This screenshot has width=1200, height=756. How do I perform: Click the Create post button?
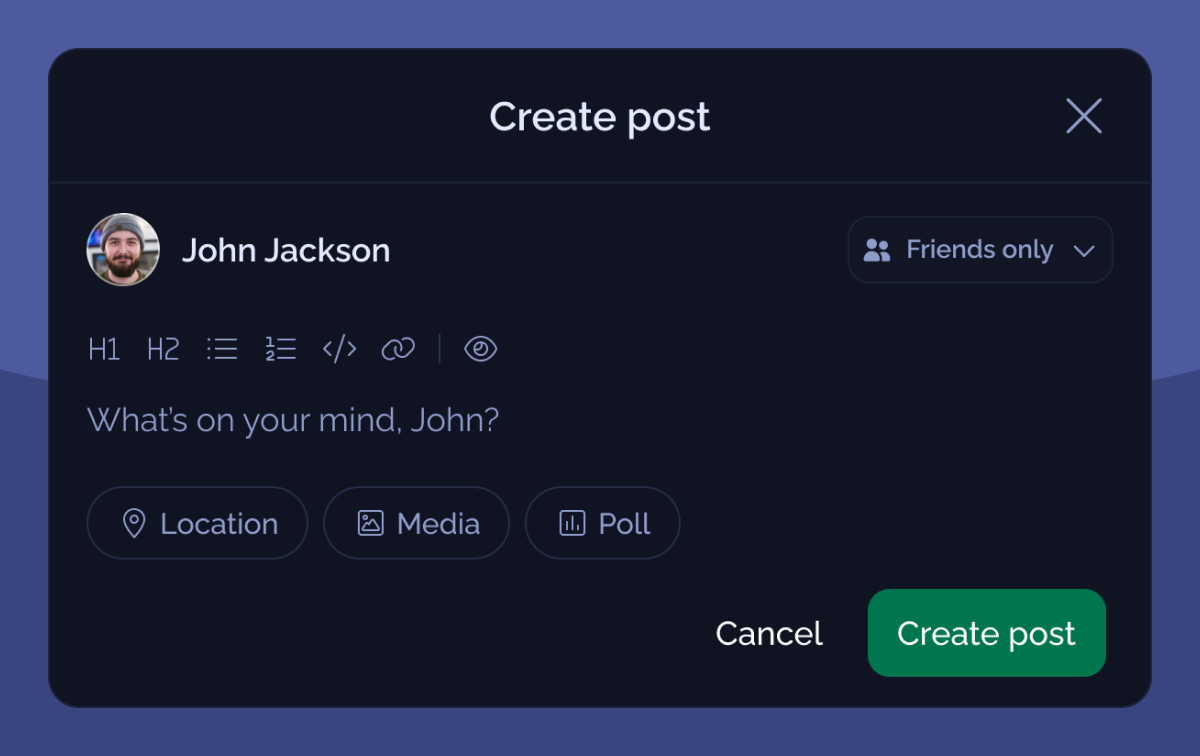point(986,633)
